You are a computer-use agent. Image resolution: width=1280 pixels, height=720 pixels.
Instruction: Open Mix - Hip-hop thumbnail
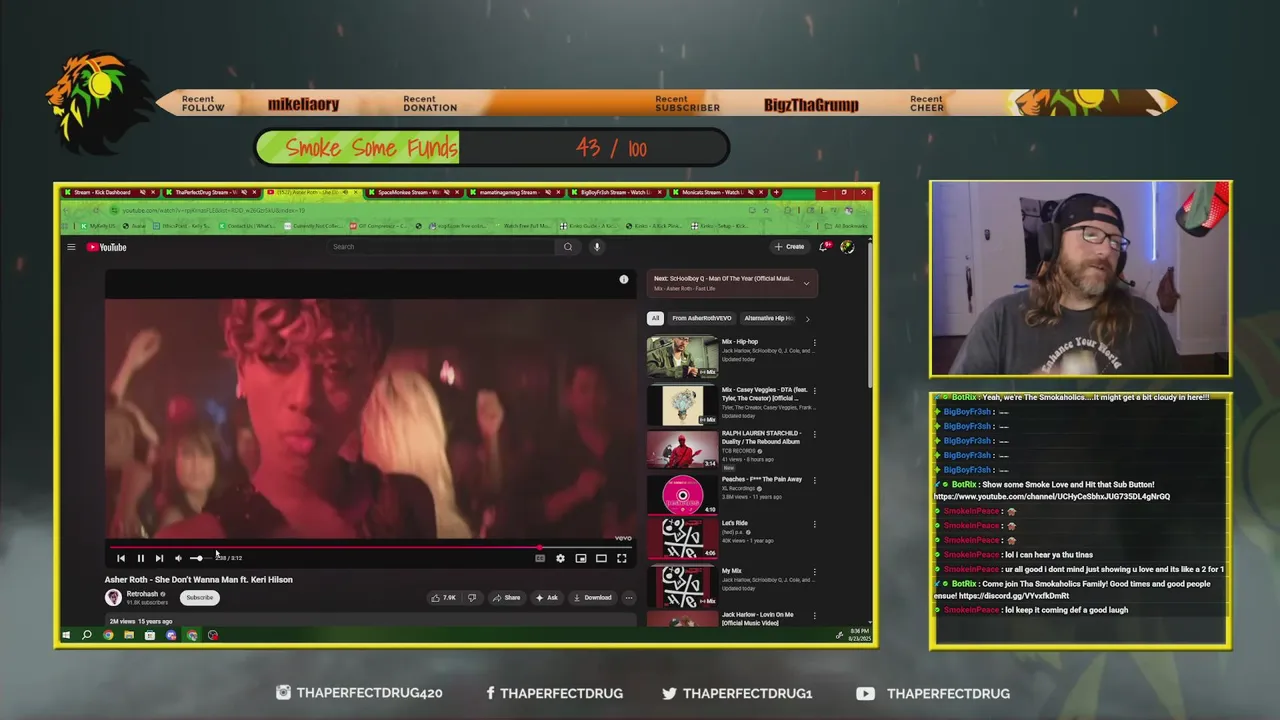point(682,357)
